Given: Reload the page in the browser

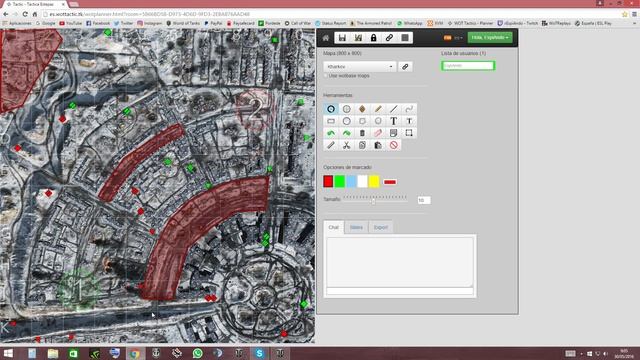Looking at the screenshot, I should click(x=25, y=14).
